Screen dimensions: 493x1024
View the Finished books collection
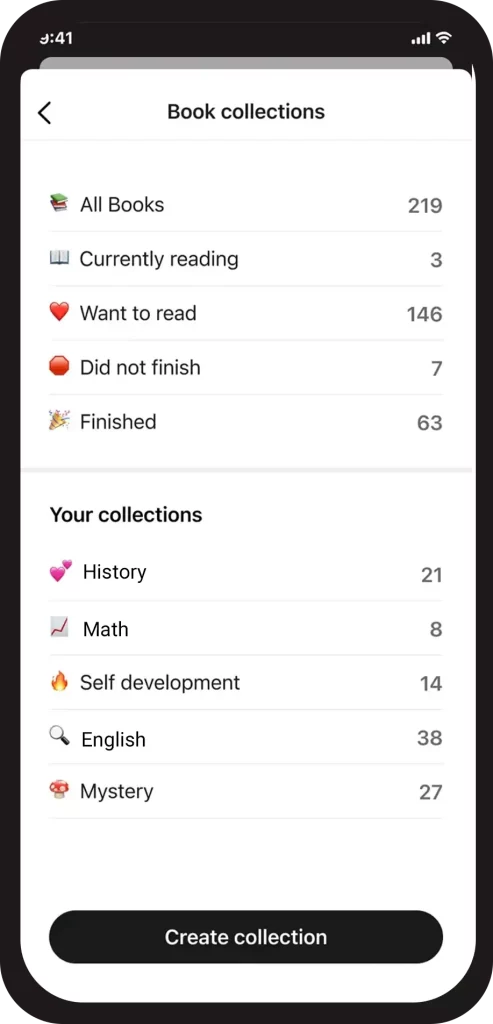pyautogui.click(x=246, y=421)
